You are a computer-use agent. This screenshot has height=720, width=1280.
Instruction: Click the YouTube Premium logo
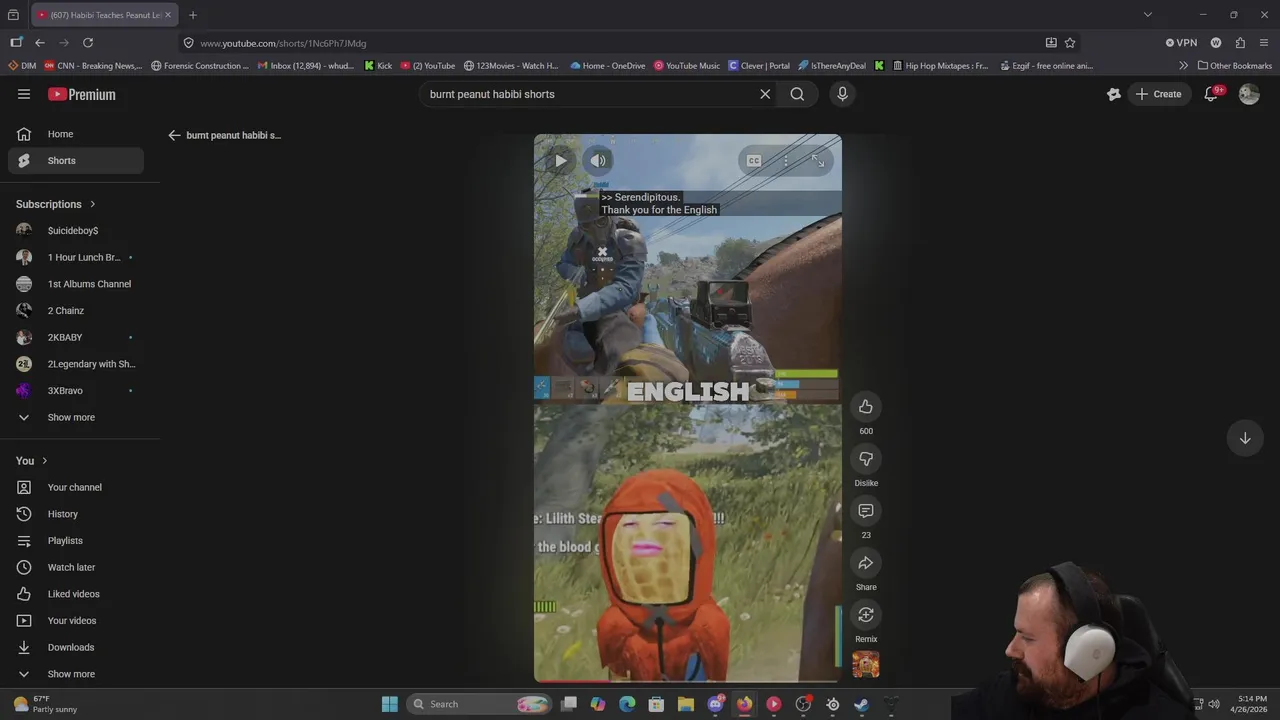[x=82, y=94]
